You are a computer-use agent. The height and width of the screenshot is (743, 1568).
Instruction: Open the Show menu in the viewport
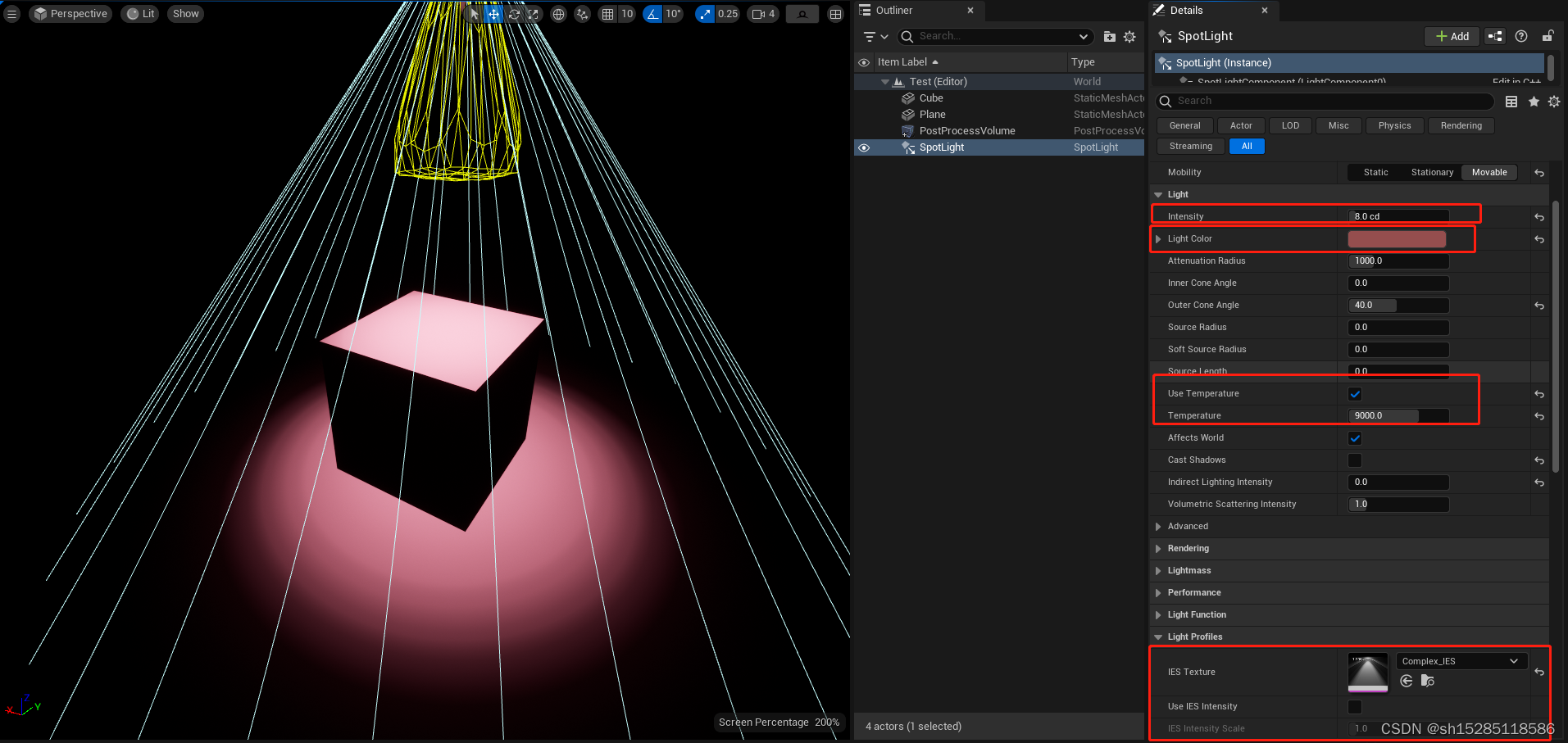click(185, 13)
